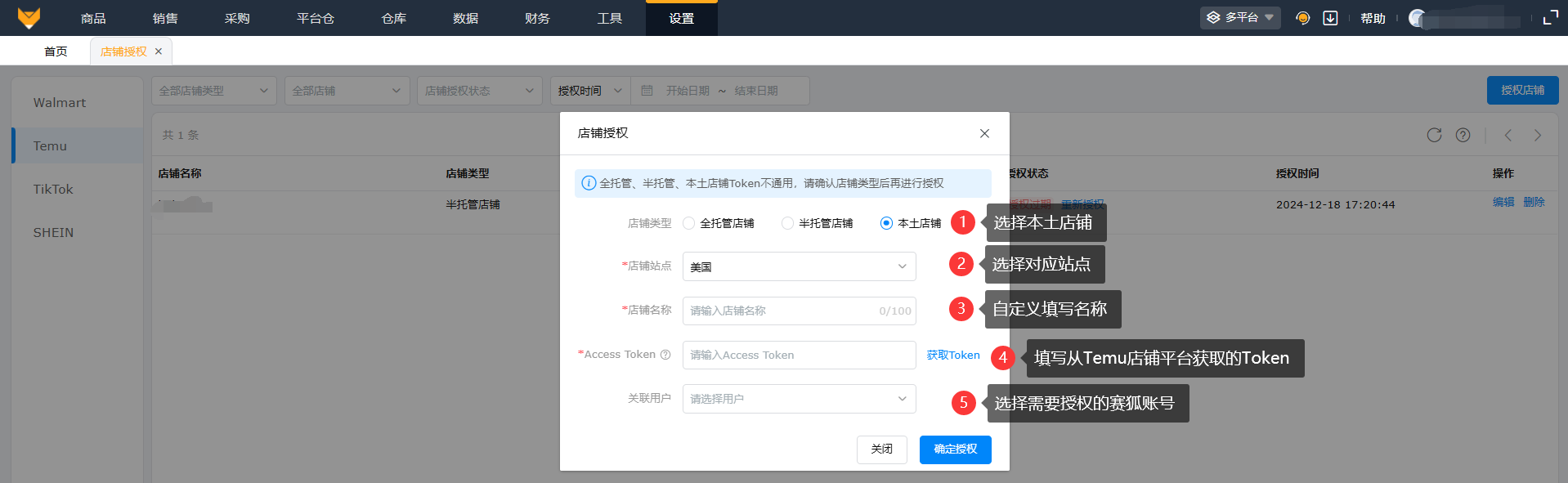1568x483 pixels.
Task: Switch to the 首页 tab
Action: click(56, 51)
